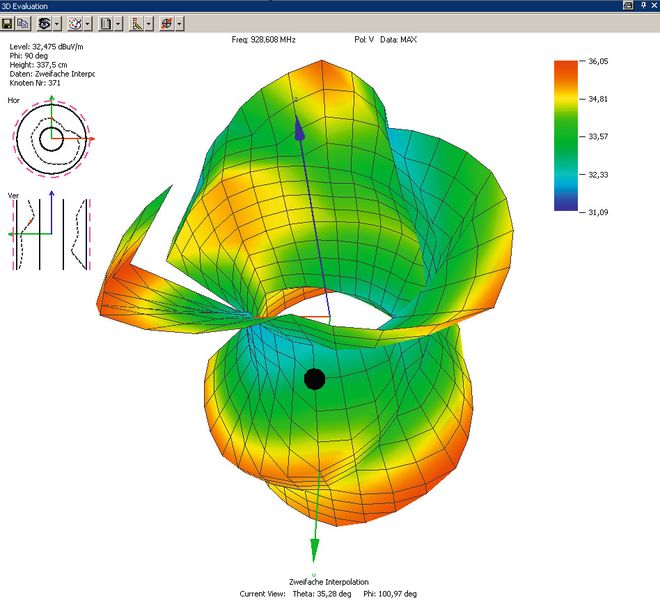Click the green axis arrowhead below the plot
This screenshot has width=660, height=600.
[x=314, y=551]
